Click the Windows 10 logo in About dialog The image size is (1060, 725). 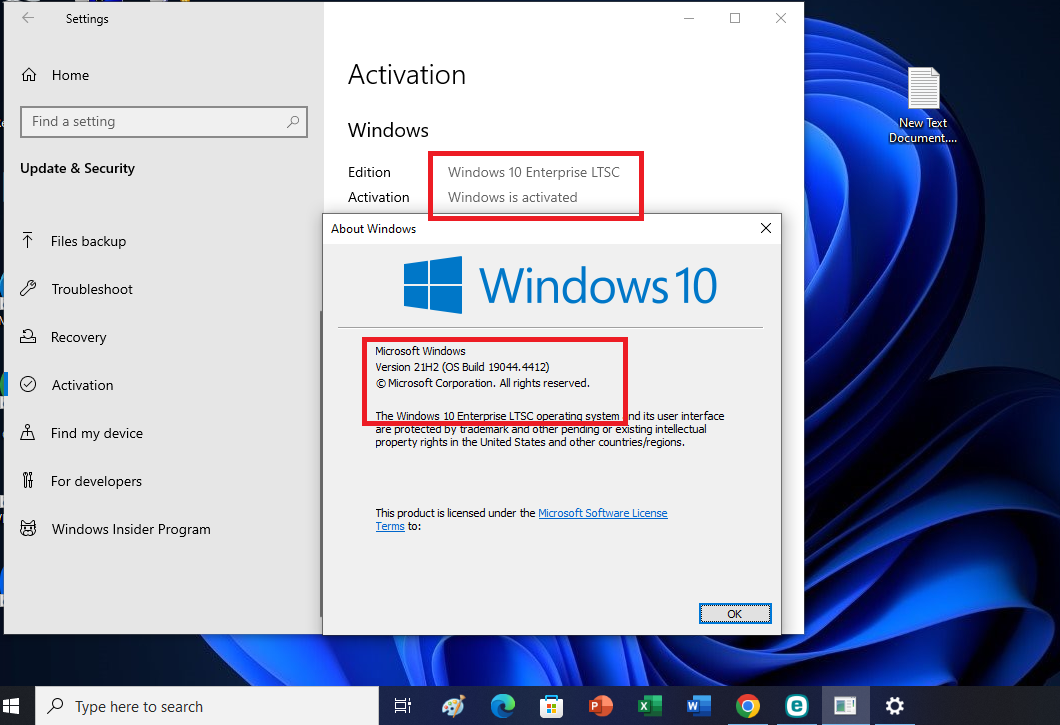click(x=560, y=285)
